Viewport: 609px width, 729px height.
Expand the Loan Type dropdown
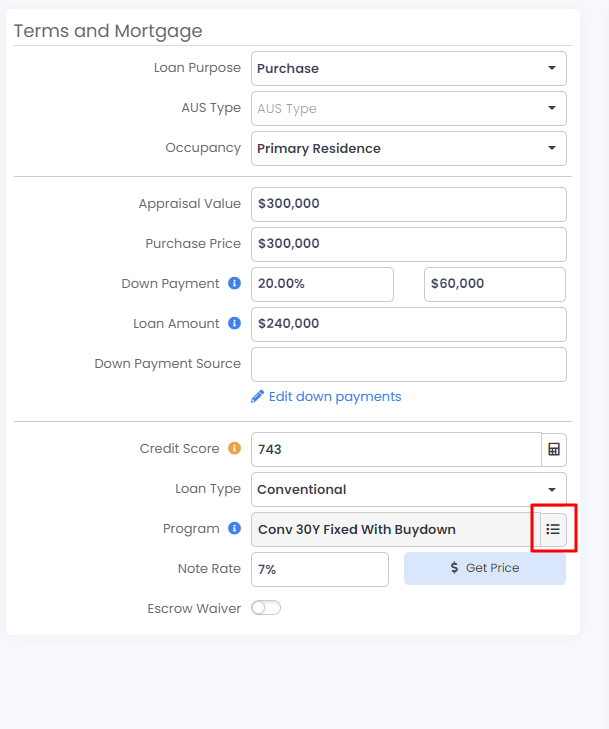pyautogui.click(x=409, y=489)
